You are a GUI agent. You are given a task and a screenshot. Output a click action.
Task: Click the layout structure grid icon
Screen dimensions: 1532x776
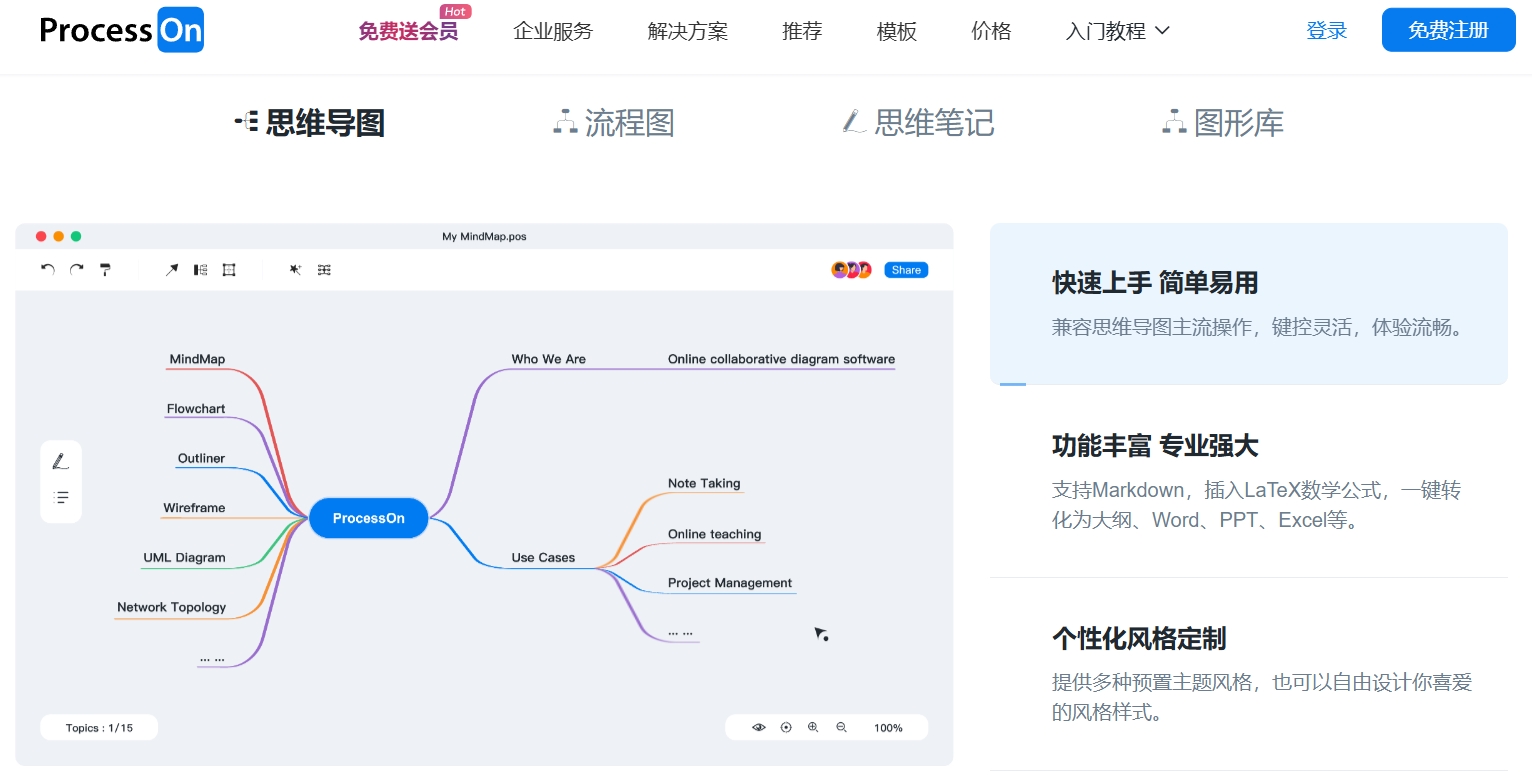[x=324, y=270]
